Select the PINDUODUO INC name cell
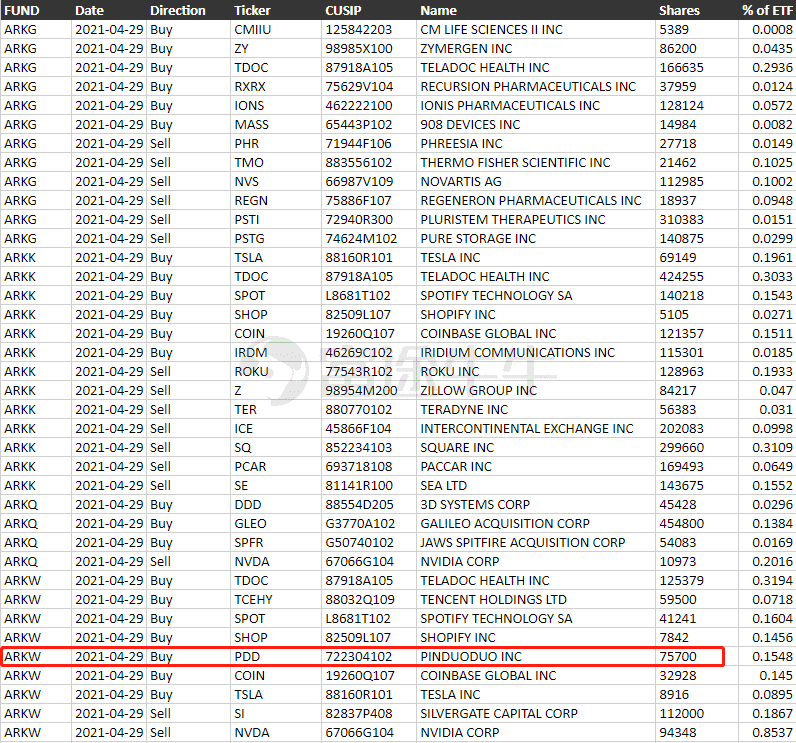The width and height of the screenshot is (796, 743). coord(470,656)
